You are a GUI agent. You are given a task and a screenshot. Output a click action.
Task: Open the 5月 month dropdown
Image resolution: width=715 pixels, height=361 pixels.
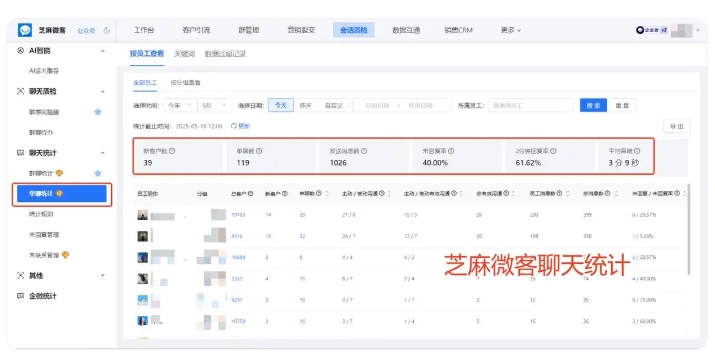214,105
